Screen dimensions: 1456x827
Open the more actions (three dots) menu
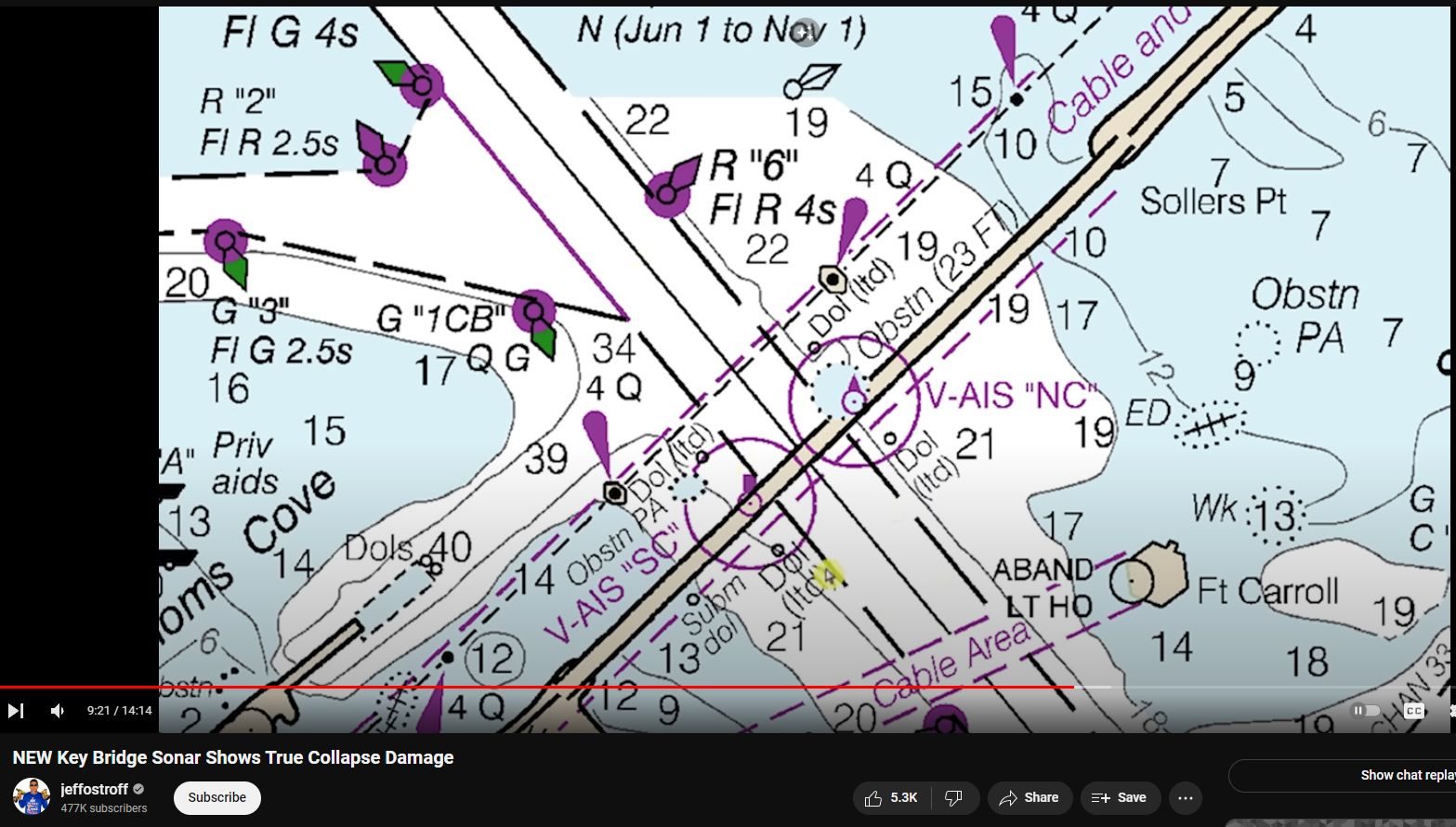(1186, 798)
